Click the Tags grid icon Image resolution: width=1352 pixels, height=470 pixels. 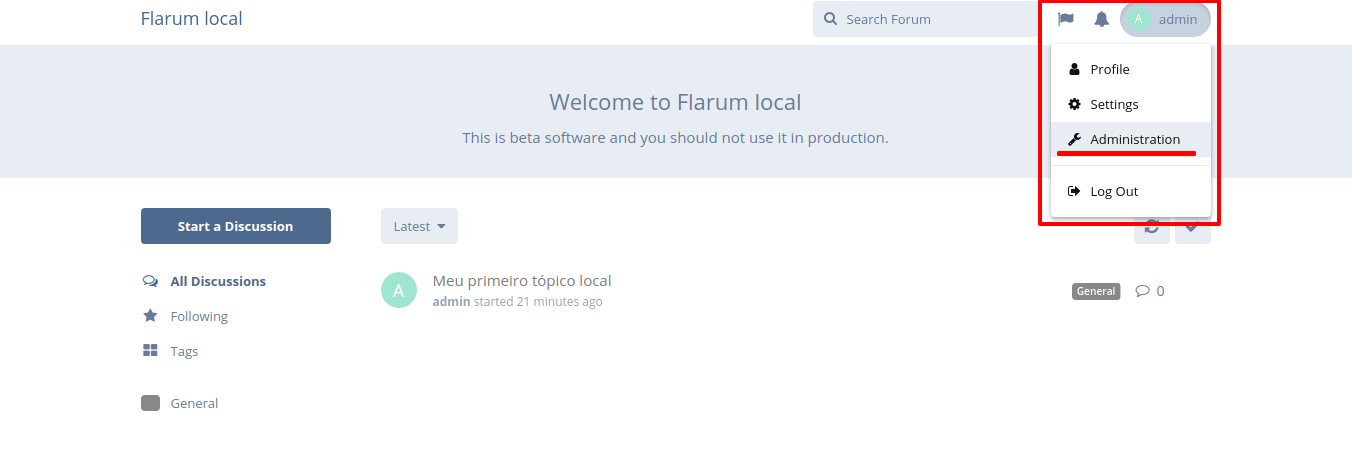click(x=150, y=351)
